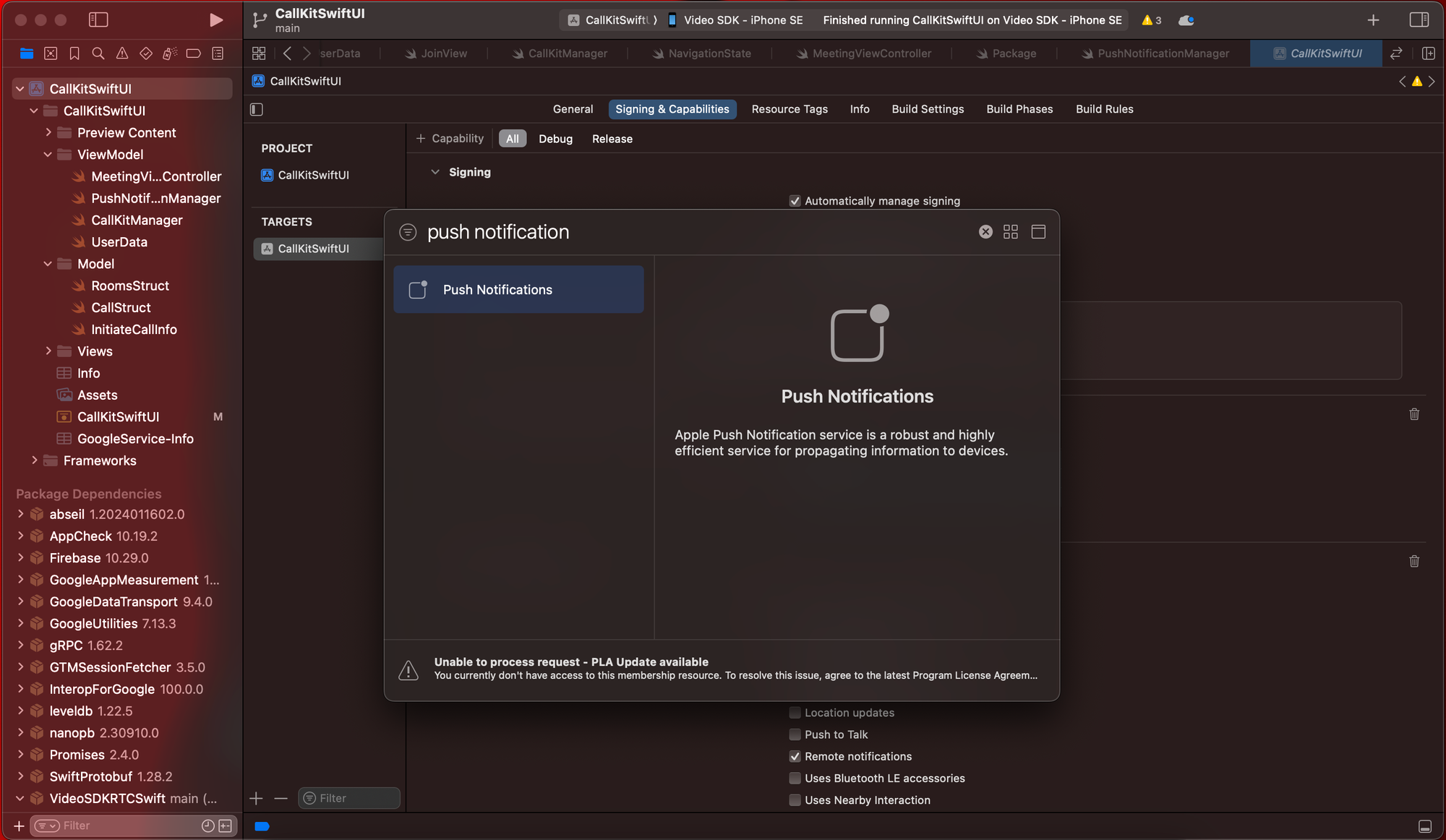
Task: Enable Uses Bluetooth LE accessories
Action: coord(795,779)
